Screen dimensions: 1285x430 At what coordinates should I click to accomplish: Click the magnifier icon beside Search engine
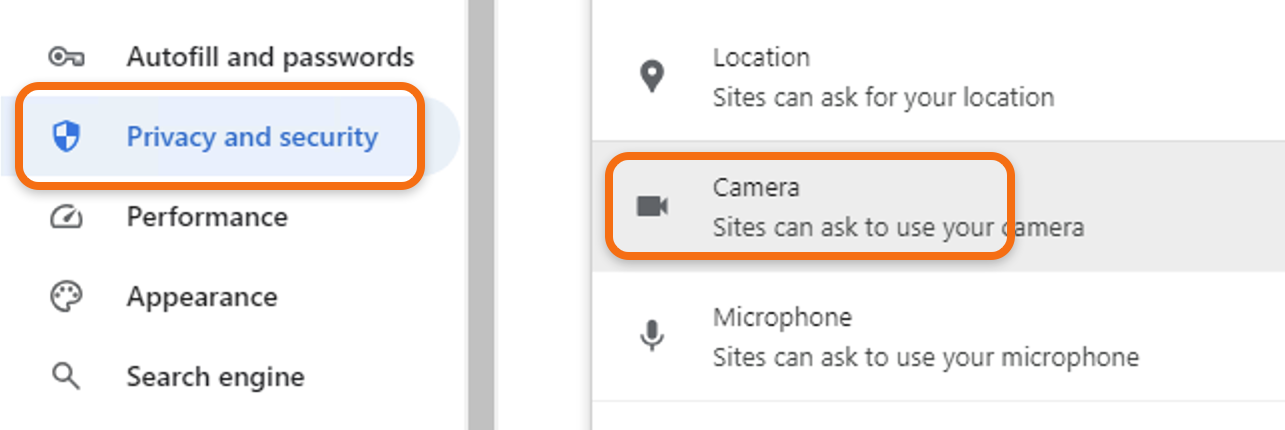coord(66,377)
